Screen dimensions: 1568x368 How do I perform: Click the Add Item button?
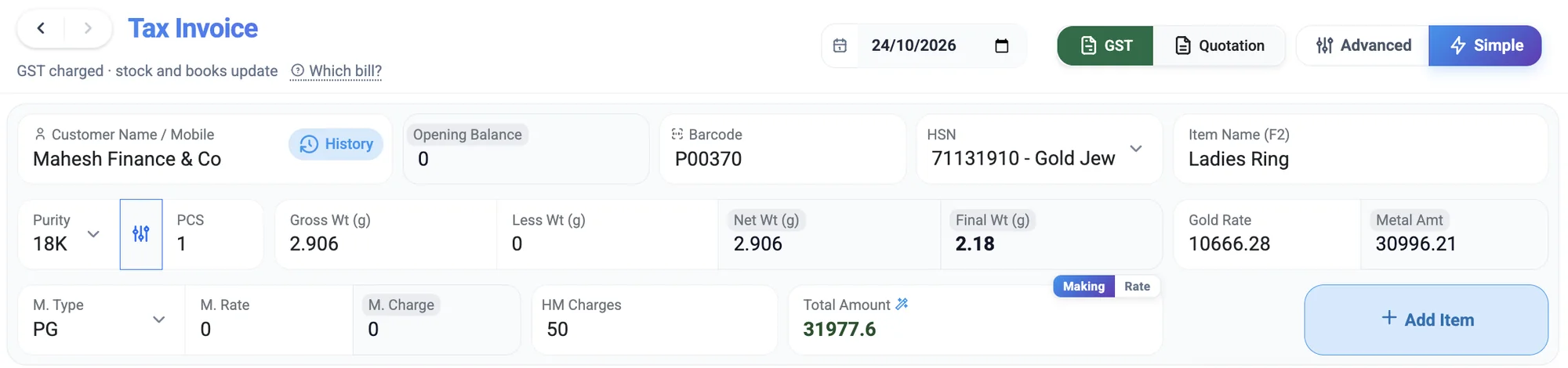1426,319
